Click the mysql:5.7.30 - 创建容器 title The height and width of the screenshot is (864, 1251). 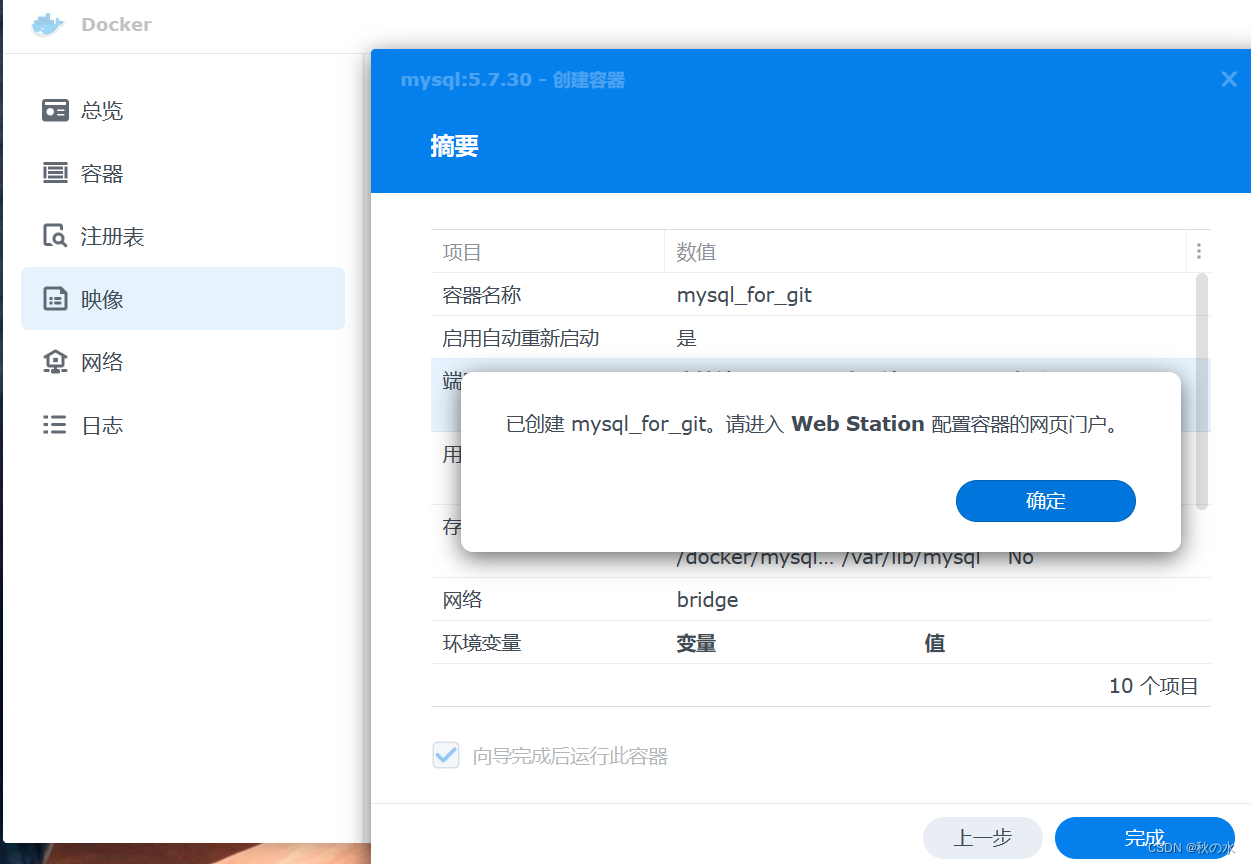click(513, 80)
